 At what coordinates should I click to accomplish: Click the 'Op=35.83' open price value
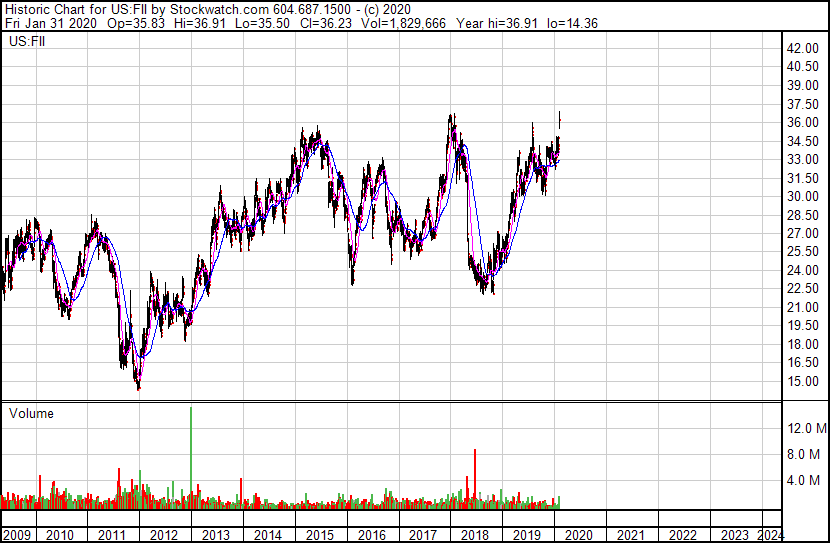click(136, 23)
